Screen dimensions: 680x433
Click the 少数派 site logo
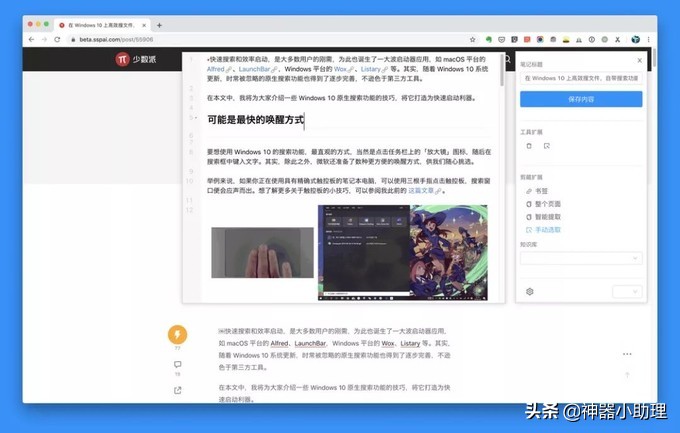tap(136, 59)
